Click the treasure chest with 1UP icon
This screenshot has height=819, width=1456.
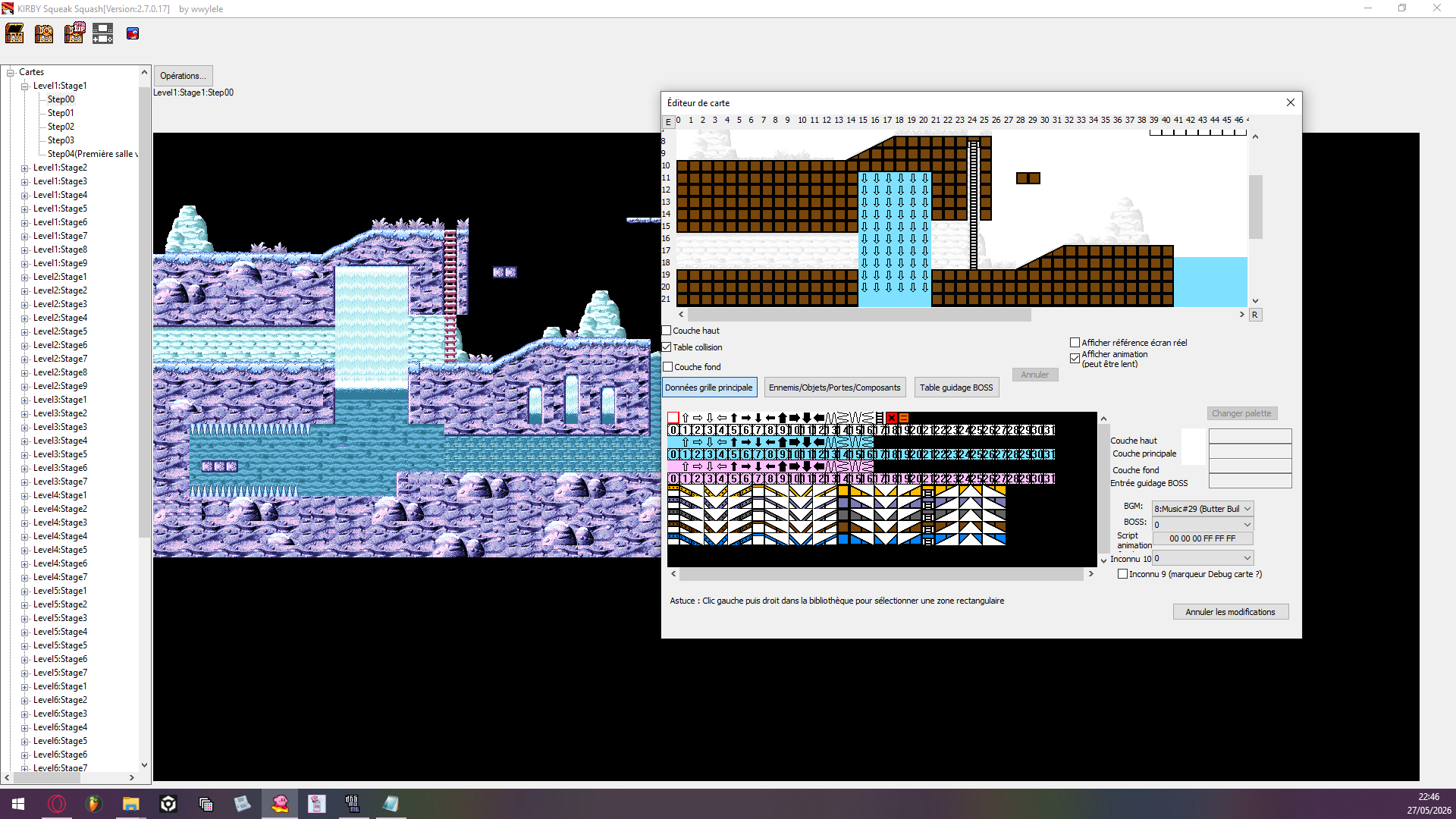[x=74, y=33]
